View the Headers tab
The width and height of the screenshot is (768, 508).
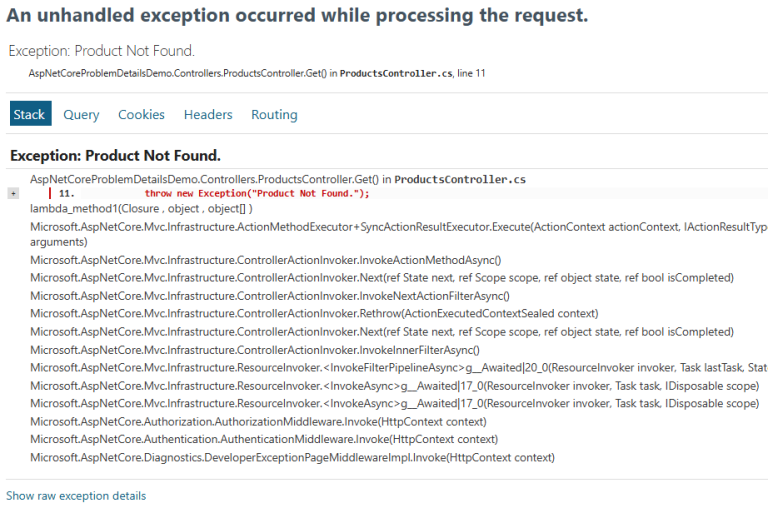pyautogui.click(x=208, y=115)
